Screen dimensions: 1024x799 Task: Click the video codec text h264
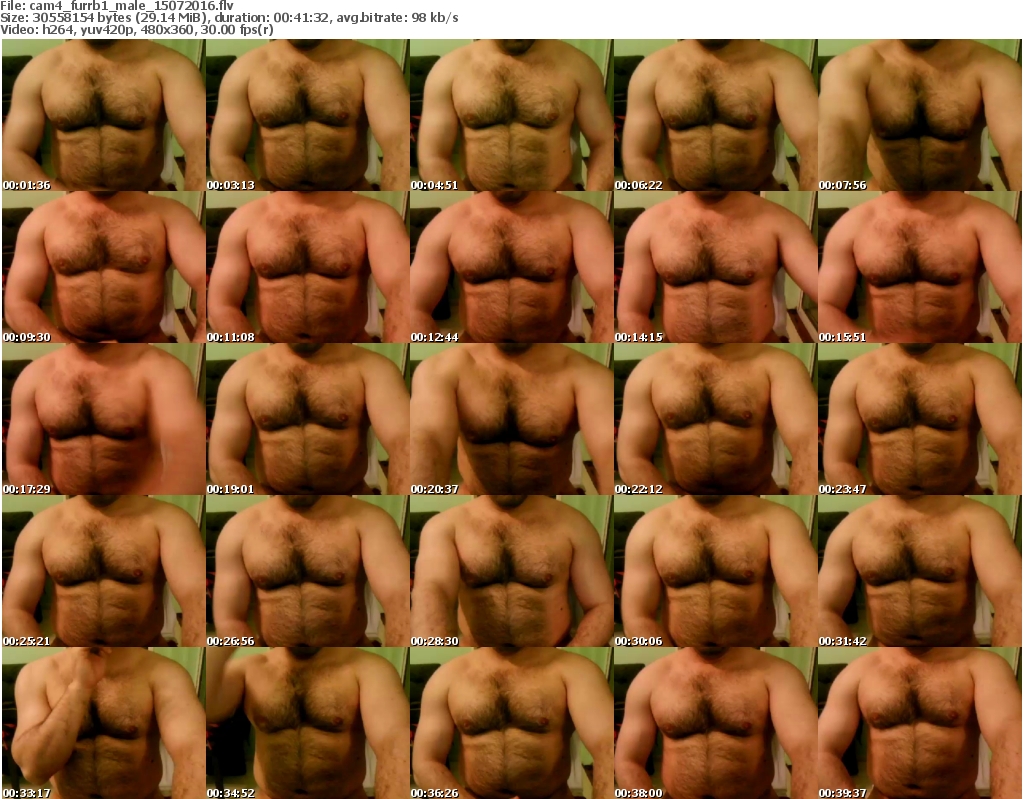point(55,30)
